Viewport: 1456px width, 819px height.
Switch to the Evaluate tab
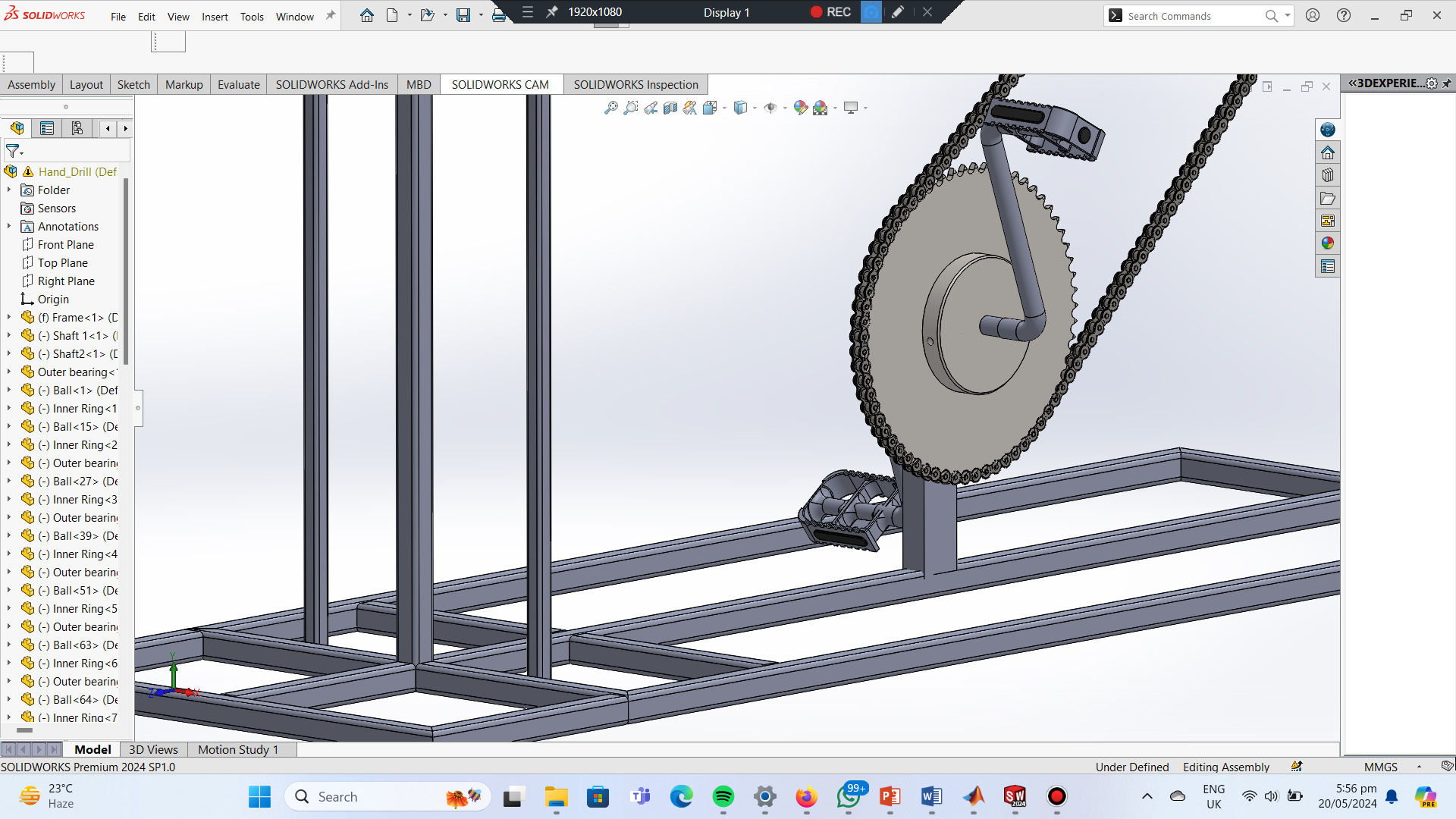[238, 84]
